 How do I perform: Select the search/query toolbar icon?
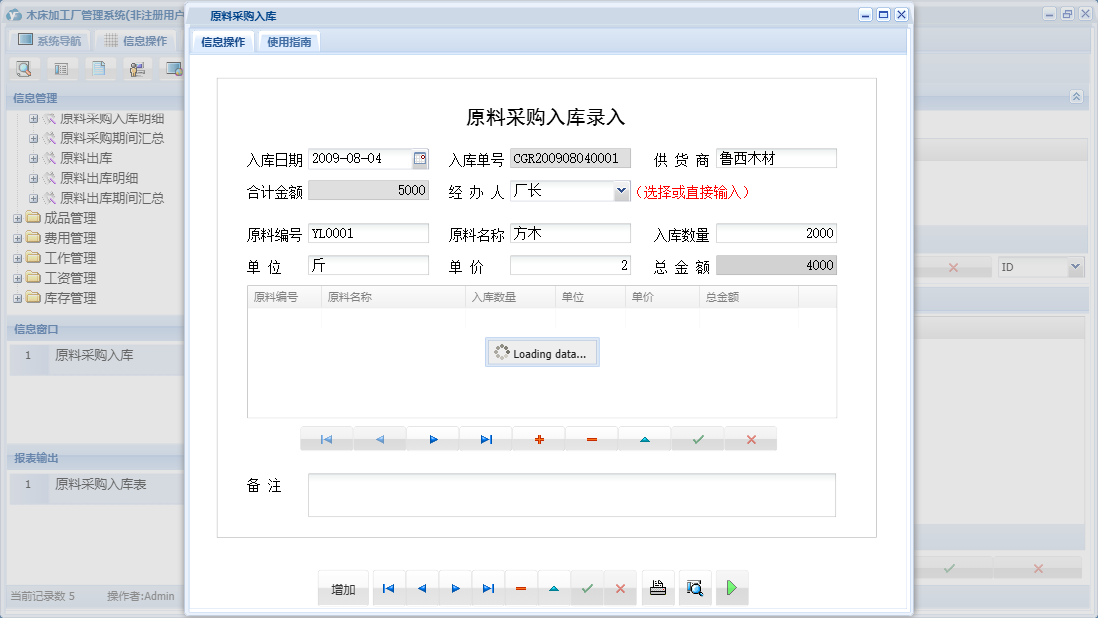coord(24,68)
